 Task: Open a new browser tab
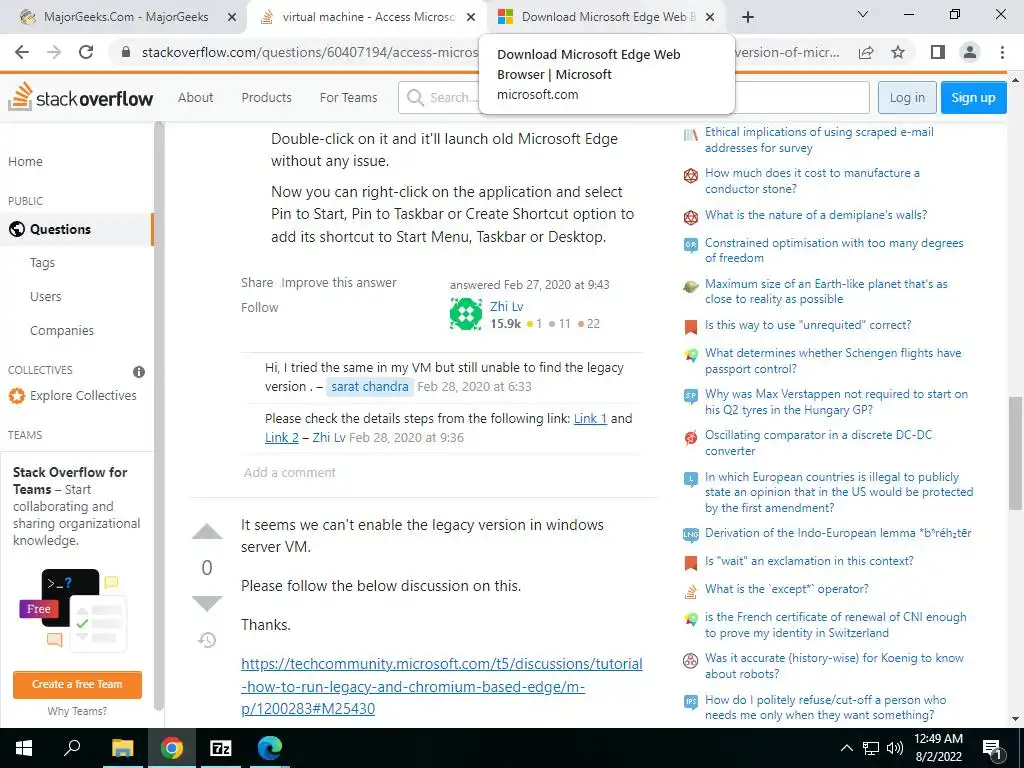click(748, 17)
